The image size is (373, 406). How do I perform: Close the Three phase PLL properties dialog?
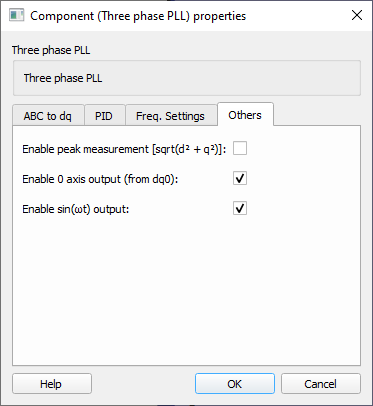pos(357,15)
